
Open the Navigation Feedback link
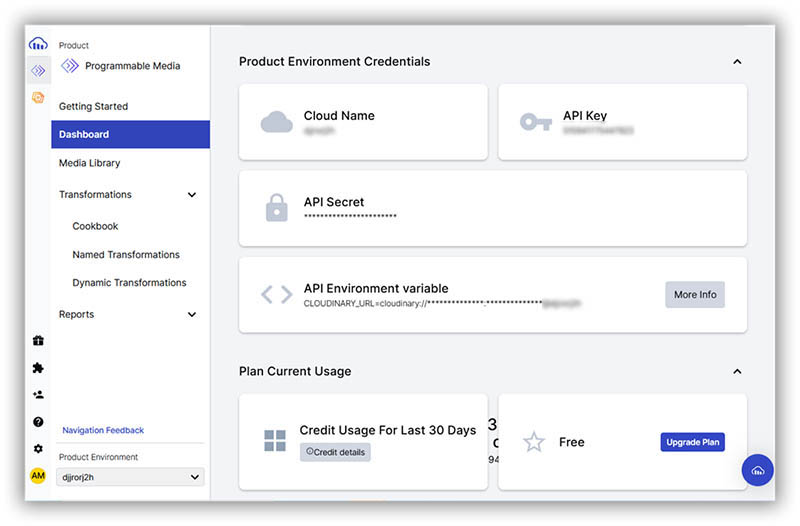(103, 430)
